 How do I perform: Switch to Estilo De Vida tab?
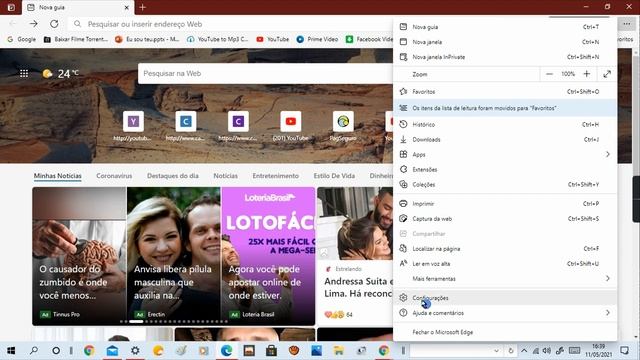[334, 176]
